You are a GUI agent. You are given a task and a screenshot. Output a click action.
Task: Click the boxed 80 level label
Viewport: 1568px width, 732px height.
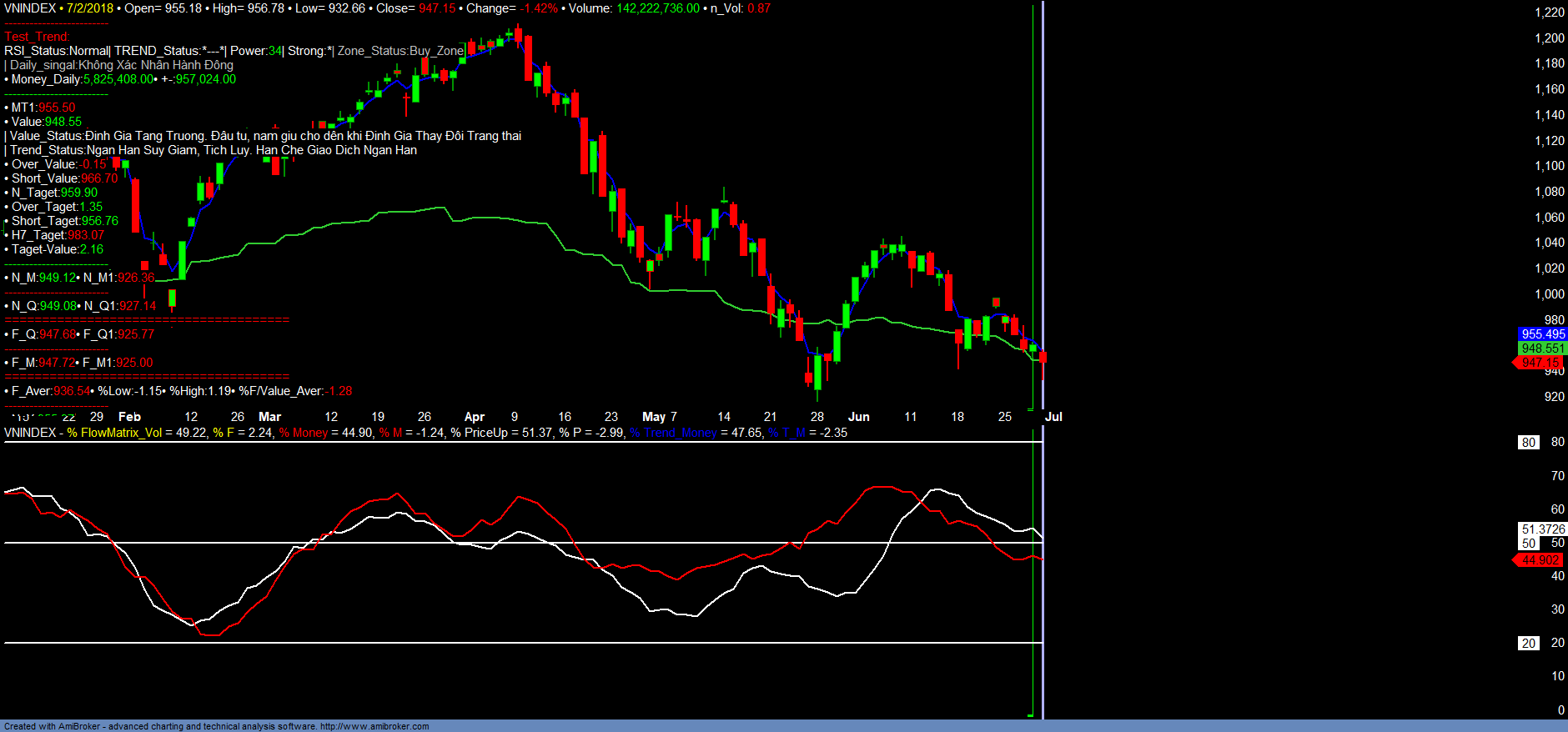click(x=1528, y=443)
